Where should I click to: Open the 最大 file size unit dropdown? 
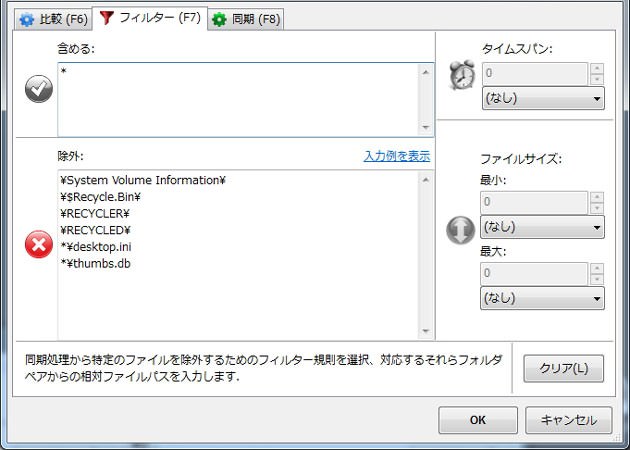pyautogui.click(x=542, y=299)
